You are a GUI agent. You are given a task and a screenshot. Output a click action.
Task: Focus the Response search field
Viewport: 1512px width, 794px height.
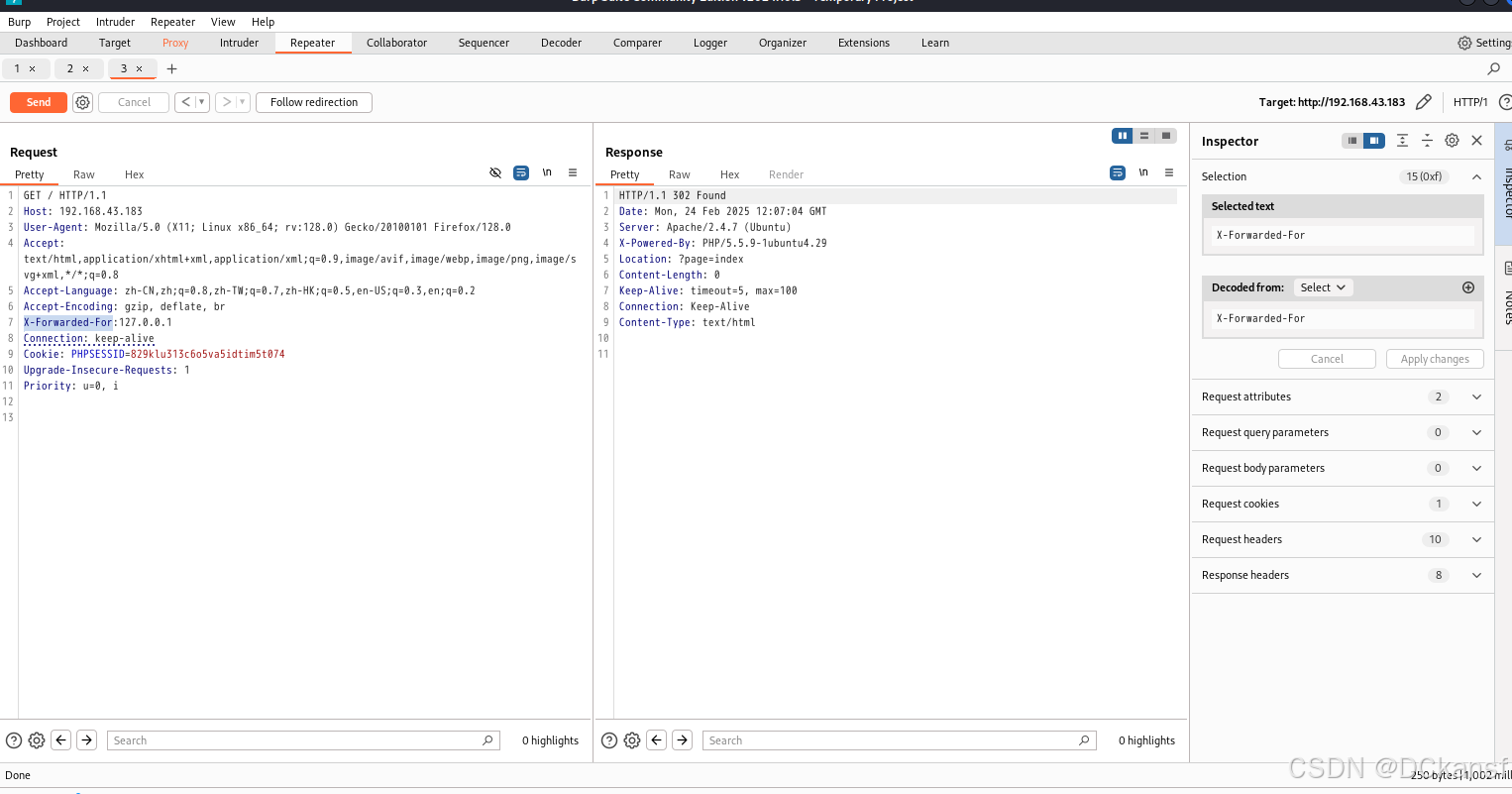(x=899, y=740)
